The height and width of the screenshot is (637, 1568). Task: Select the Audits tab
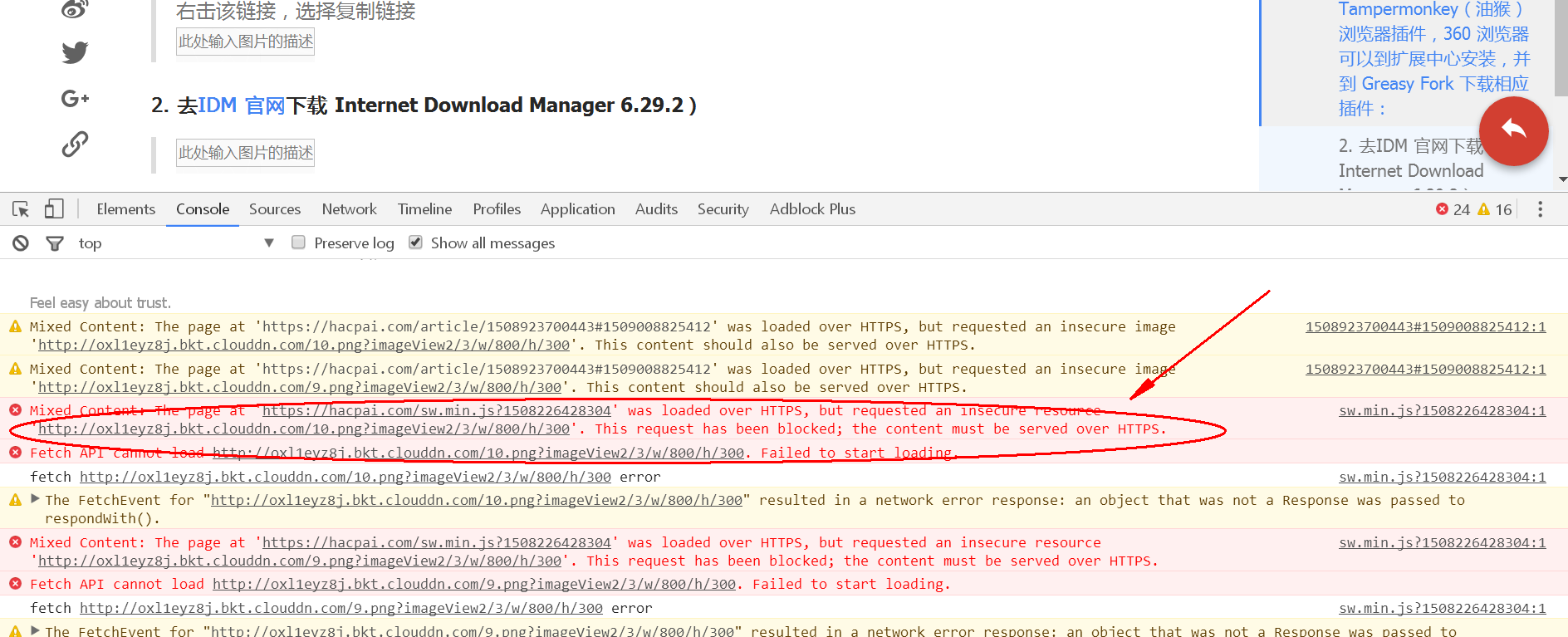[x=656, y=209]
